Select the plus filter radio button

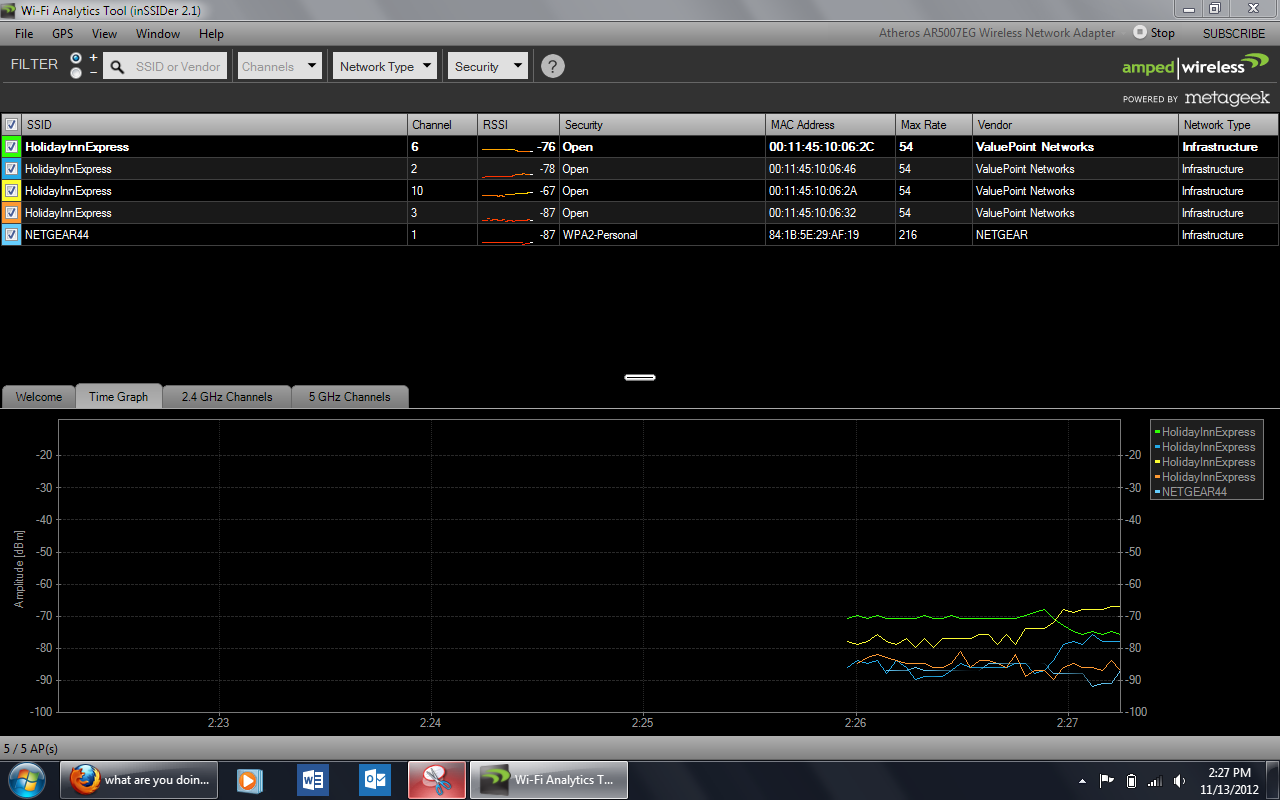(76, 59)
